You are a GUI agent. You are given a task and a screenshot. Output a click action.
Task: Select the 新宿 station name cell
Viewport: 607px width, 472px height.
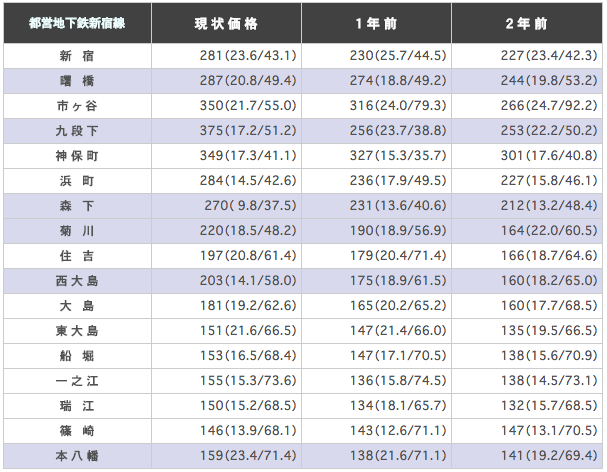(77, 56)
